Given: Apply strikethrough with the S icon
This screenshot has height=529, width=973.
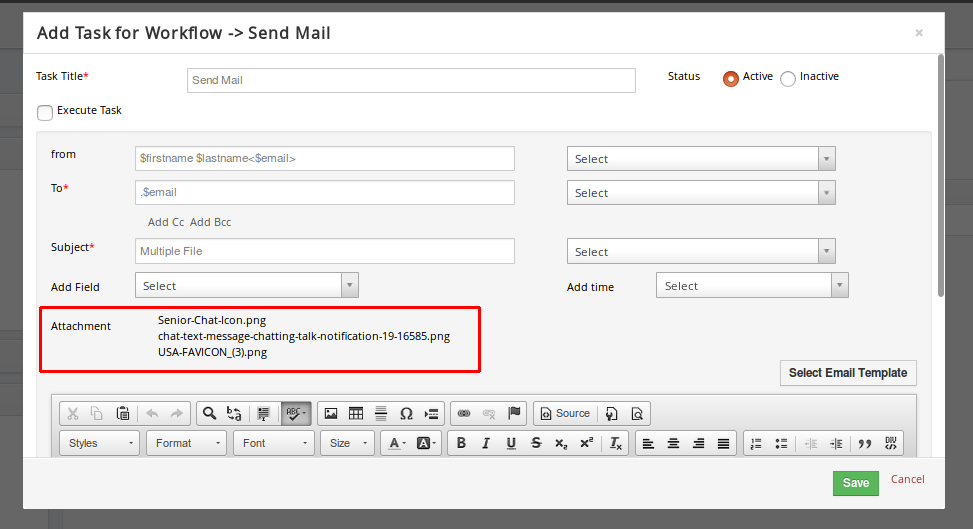Looking at the screenshot, I should tap(536, 443).
